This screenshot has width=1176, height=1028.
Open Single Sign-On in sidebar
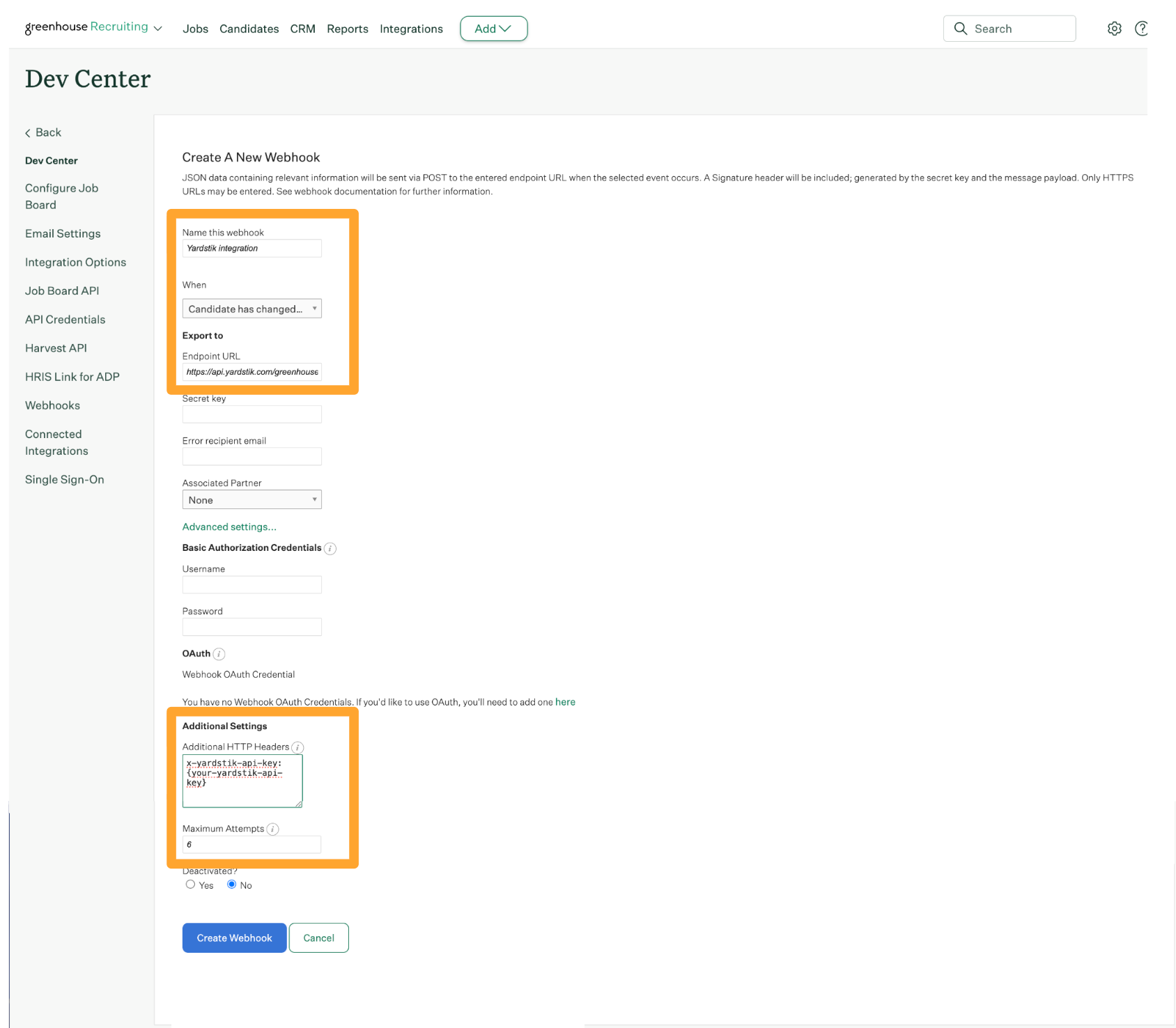64,479
